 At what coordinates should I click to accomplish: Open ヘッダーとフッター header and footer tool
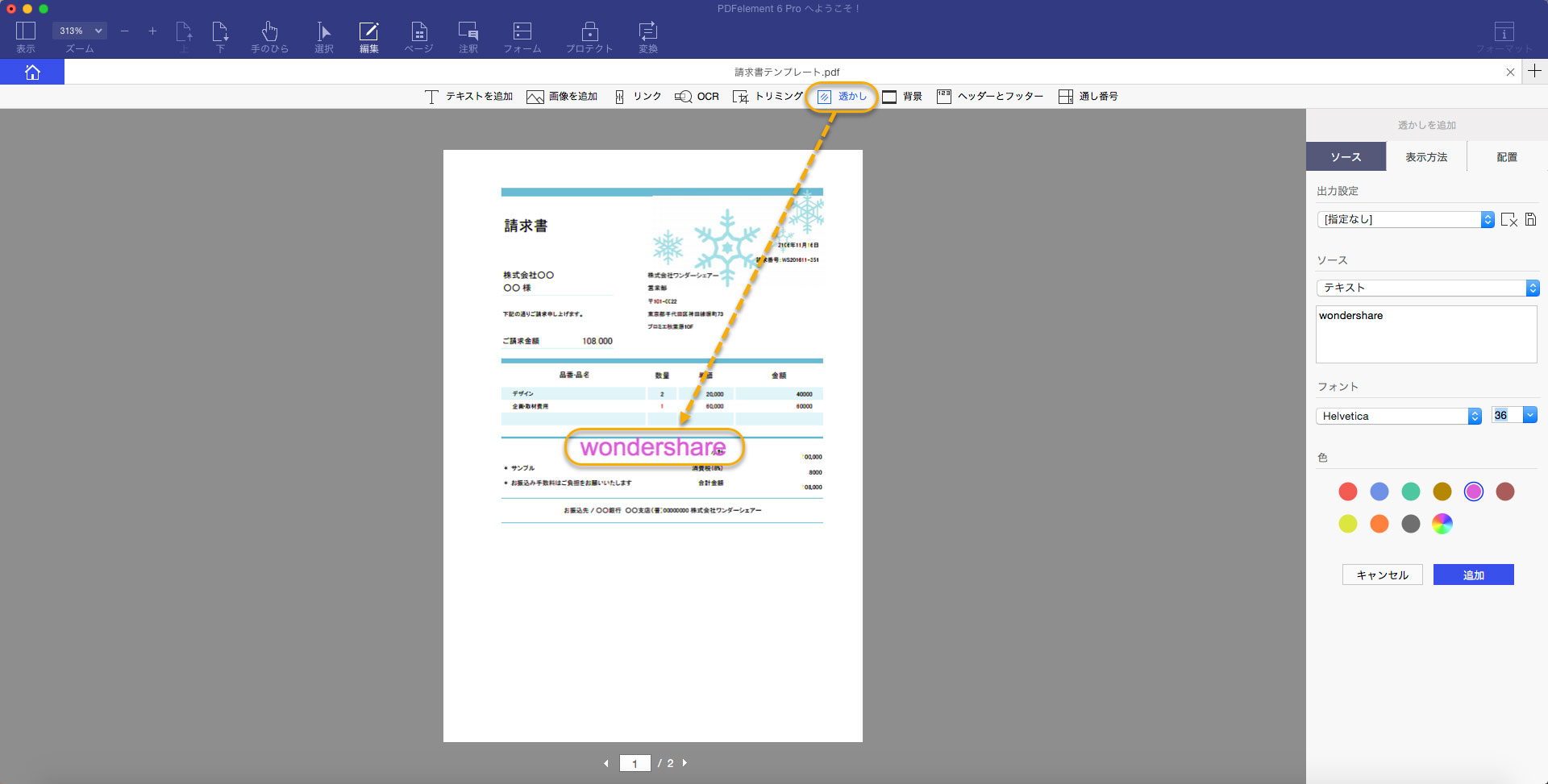990,97
